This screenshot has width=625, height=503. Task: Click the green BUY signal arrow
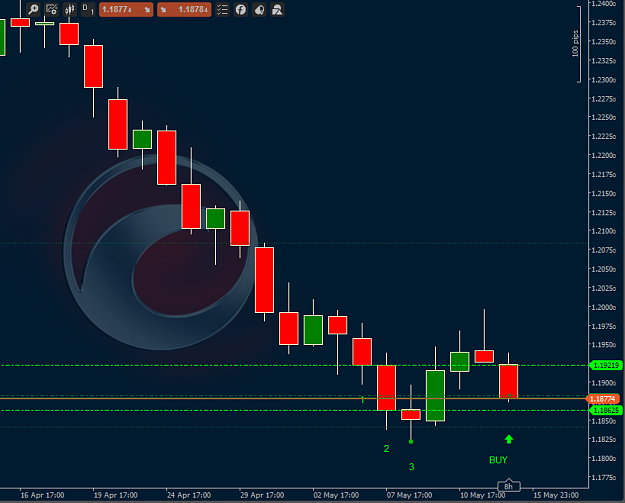click(509, 439)
